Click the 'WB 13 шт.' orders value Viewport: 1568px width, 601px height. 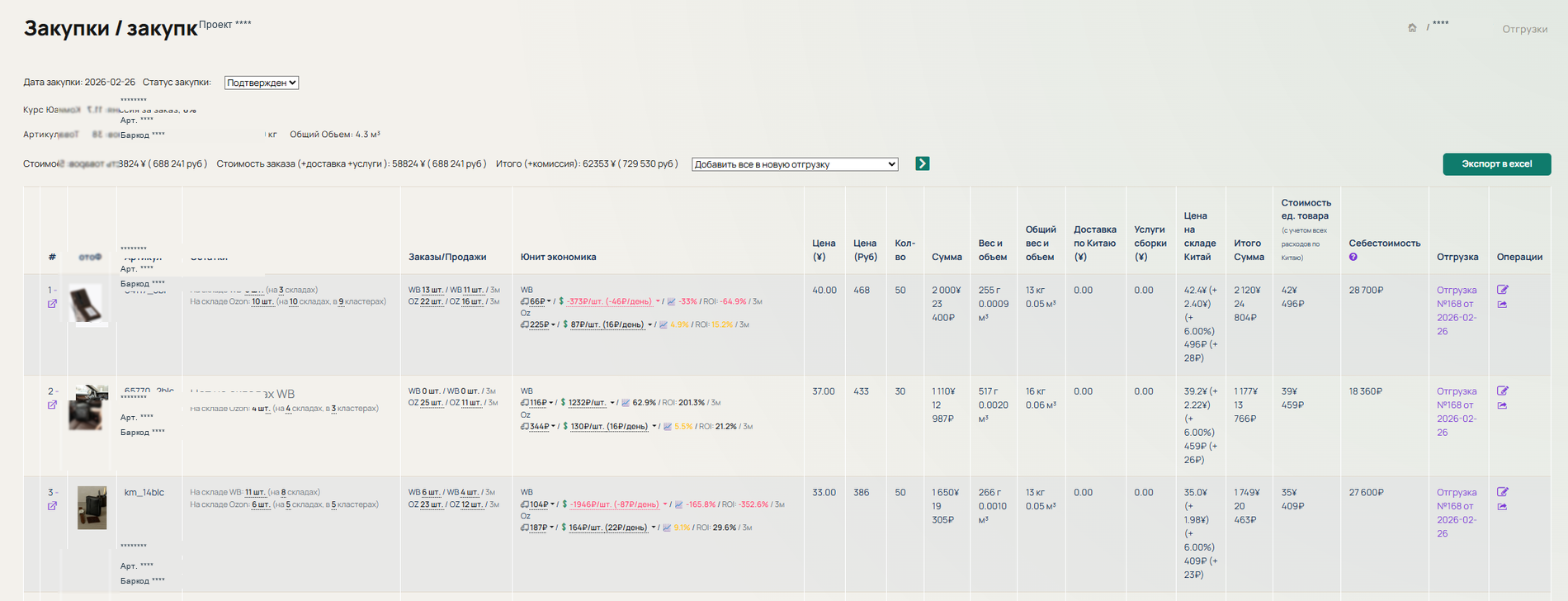click(x=426, y=290)
